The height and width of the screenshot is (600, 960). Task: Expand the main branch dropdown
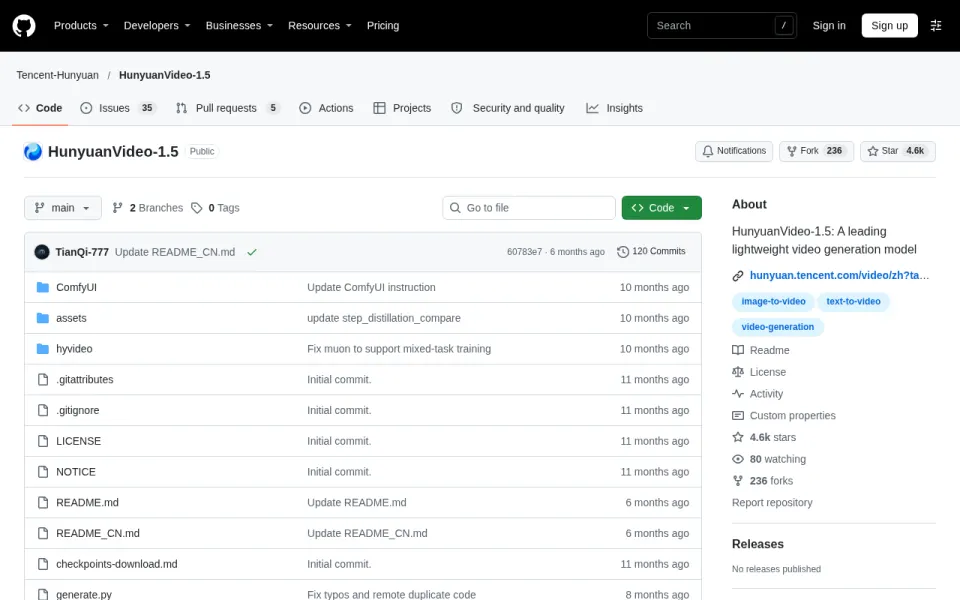click(x=63, y=208)
